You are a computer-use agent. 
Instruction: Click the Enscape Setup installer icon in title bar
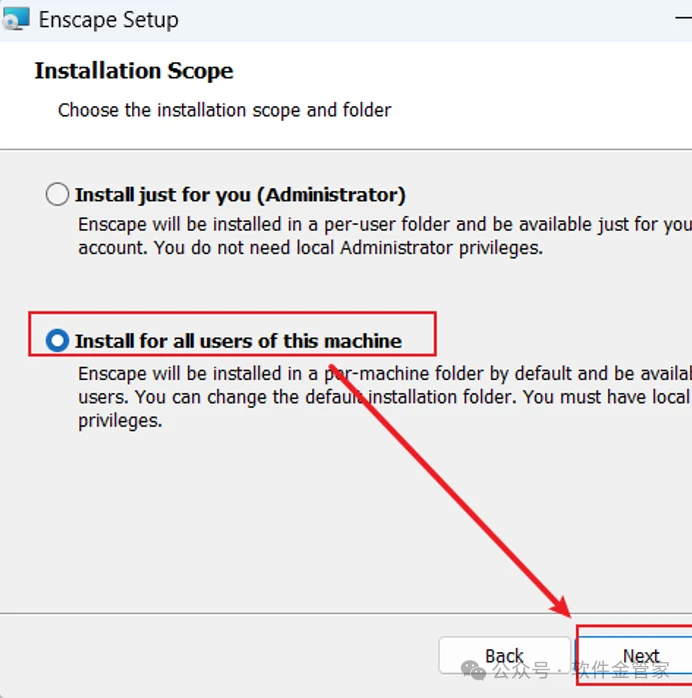pos(16,19)
